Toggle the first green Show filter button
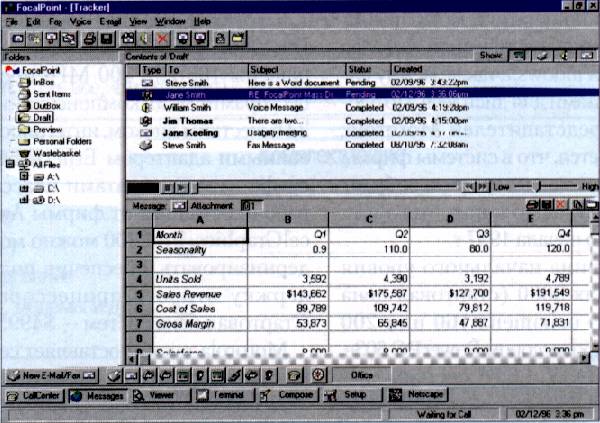Image resolution: width=600 pixels, height=423 pixels. (x=518, y=56)
